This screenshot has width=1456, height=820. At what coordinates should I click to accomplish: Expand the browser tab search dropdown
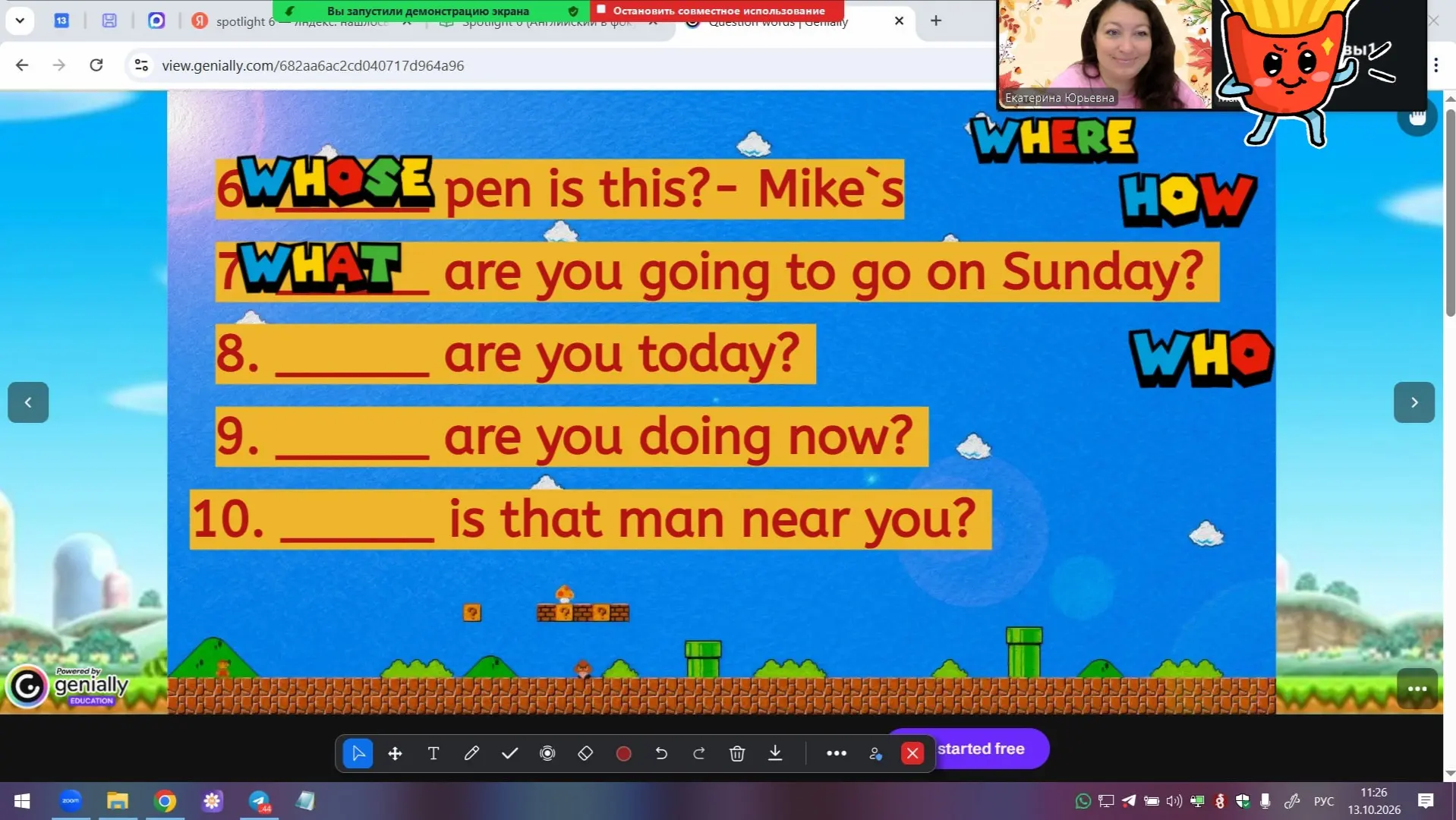click(20, 20)
